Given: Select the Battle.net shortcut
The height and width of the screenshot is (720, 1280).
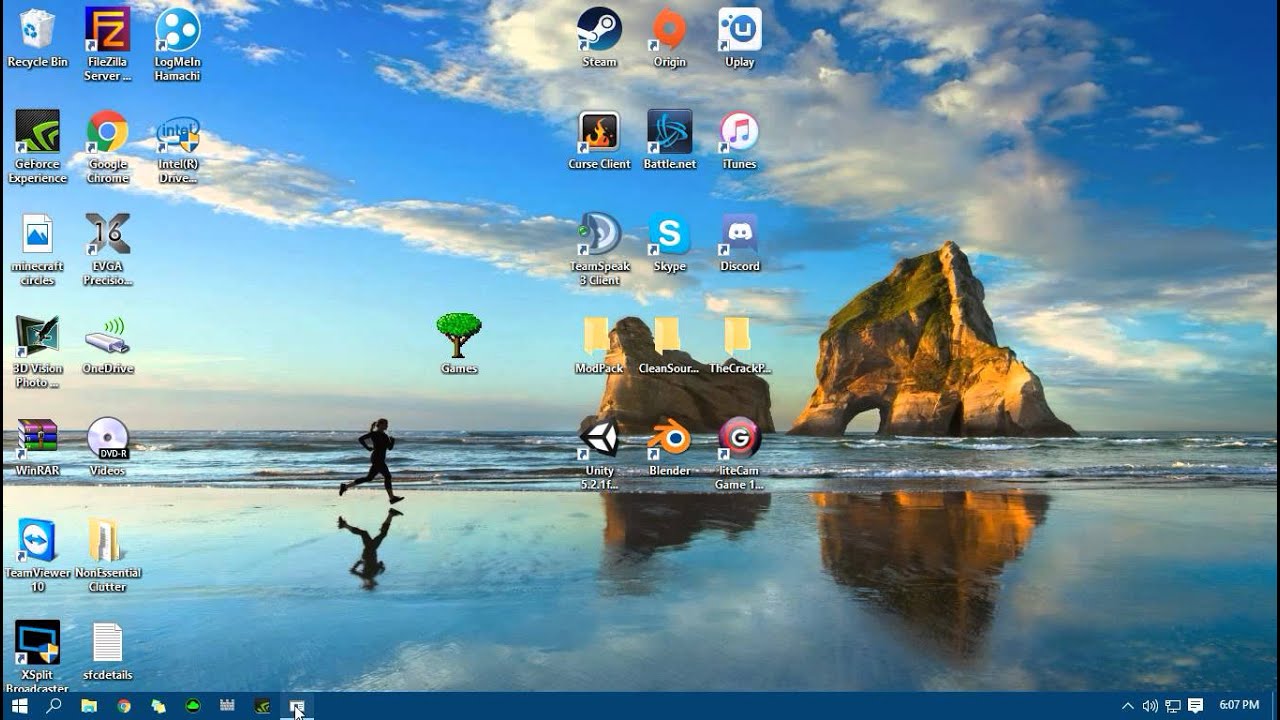Looking at the screenshot, I should point(670,140).
